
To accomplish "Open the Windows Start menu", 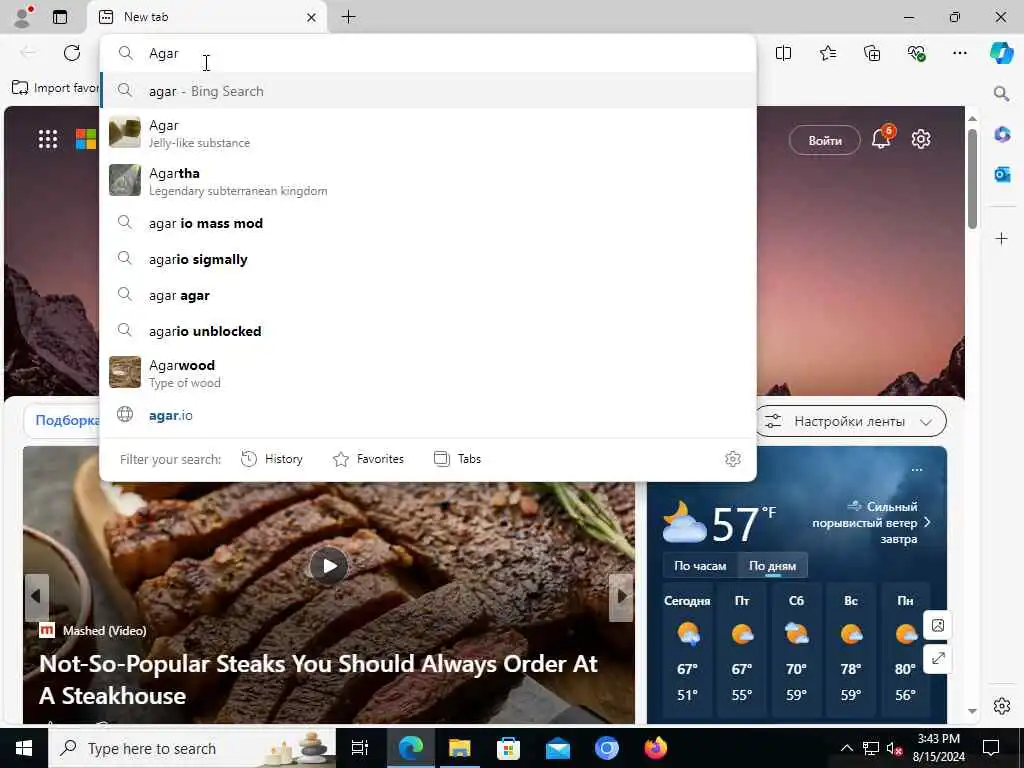I will coord(24,748).
